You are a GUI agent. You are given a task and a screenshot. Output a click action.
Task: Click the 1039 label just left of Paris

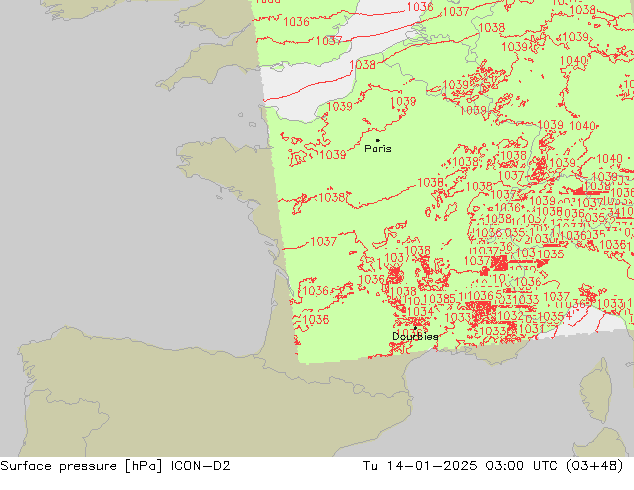tap(333, 155)
